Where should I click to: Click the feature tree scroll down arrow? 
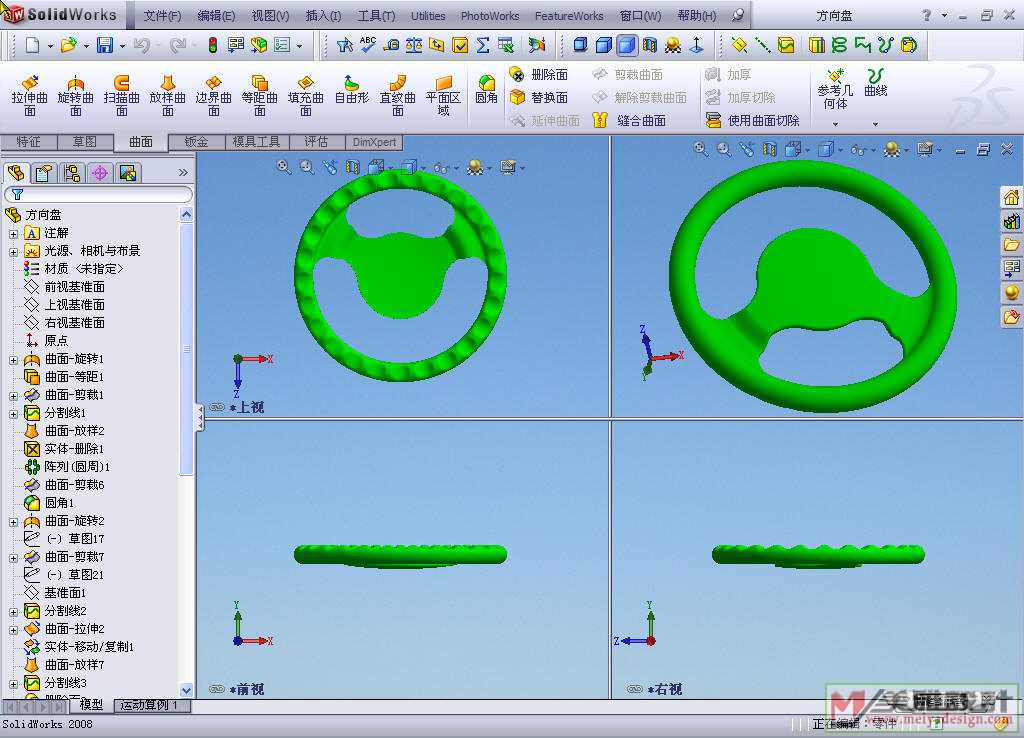click(186, 690)
